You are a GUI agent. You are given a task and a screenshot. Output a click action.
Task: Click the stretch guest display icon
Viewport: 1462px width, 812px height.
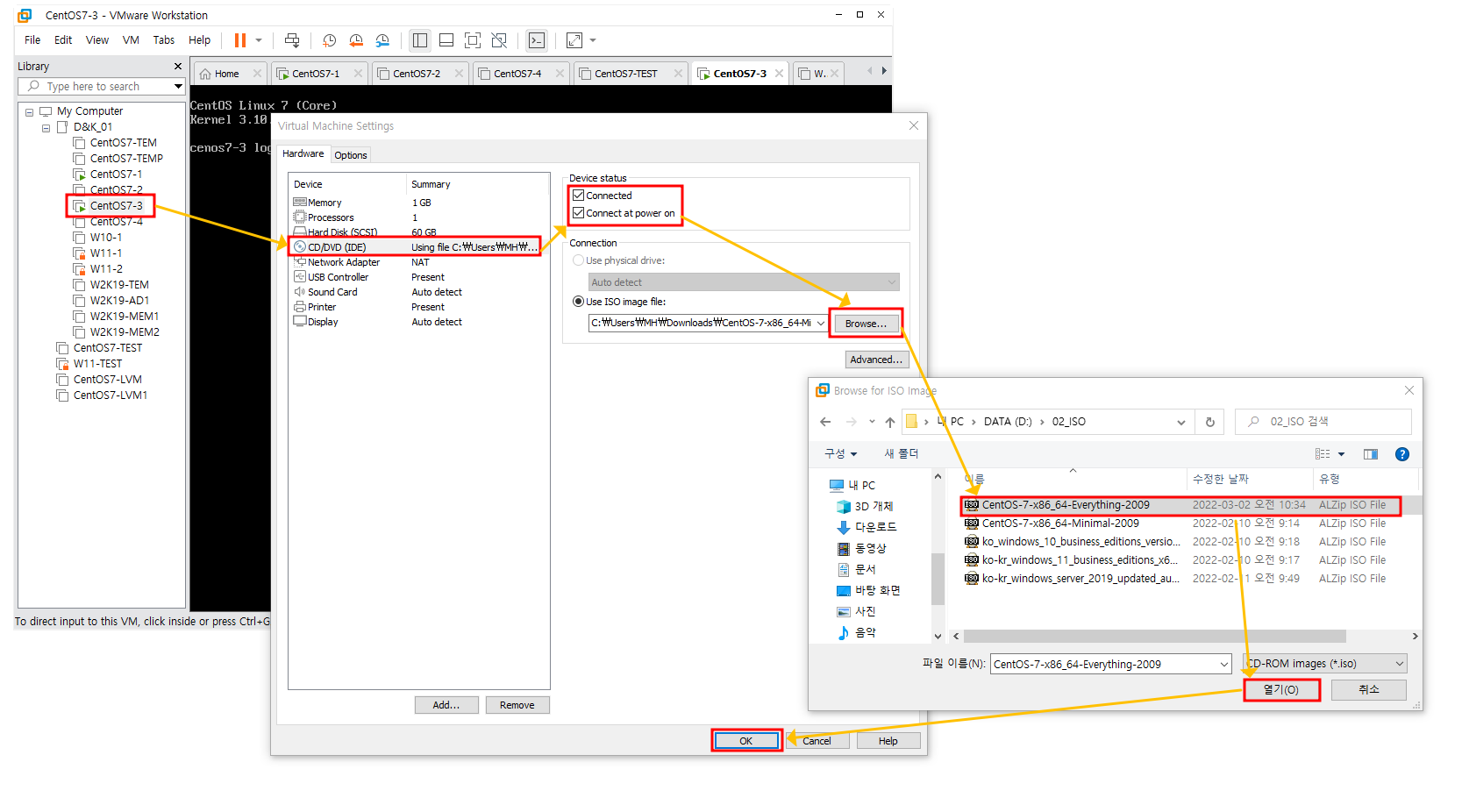point(574,40)
